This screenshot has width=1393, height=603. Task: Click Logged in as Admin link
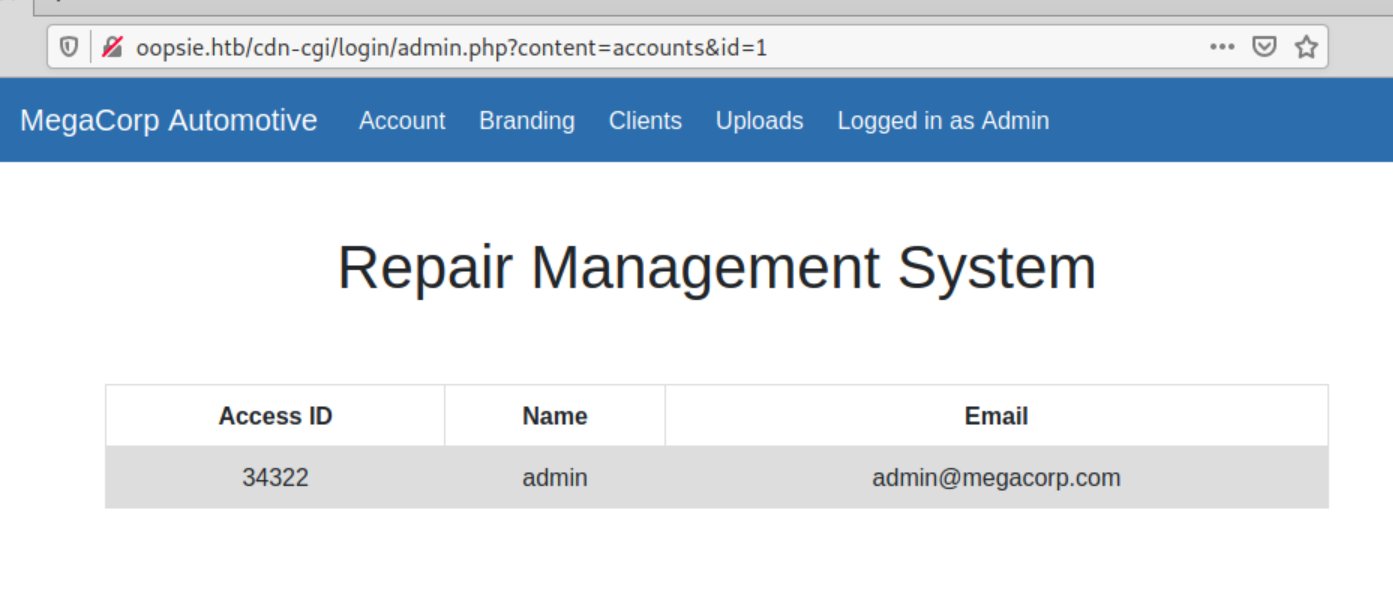pos(943,121)
